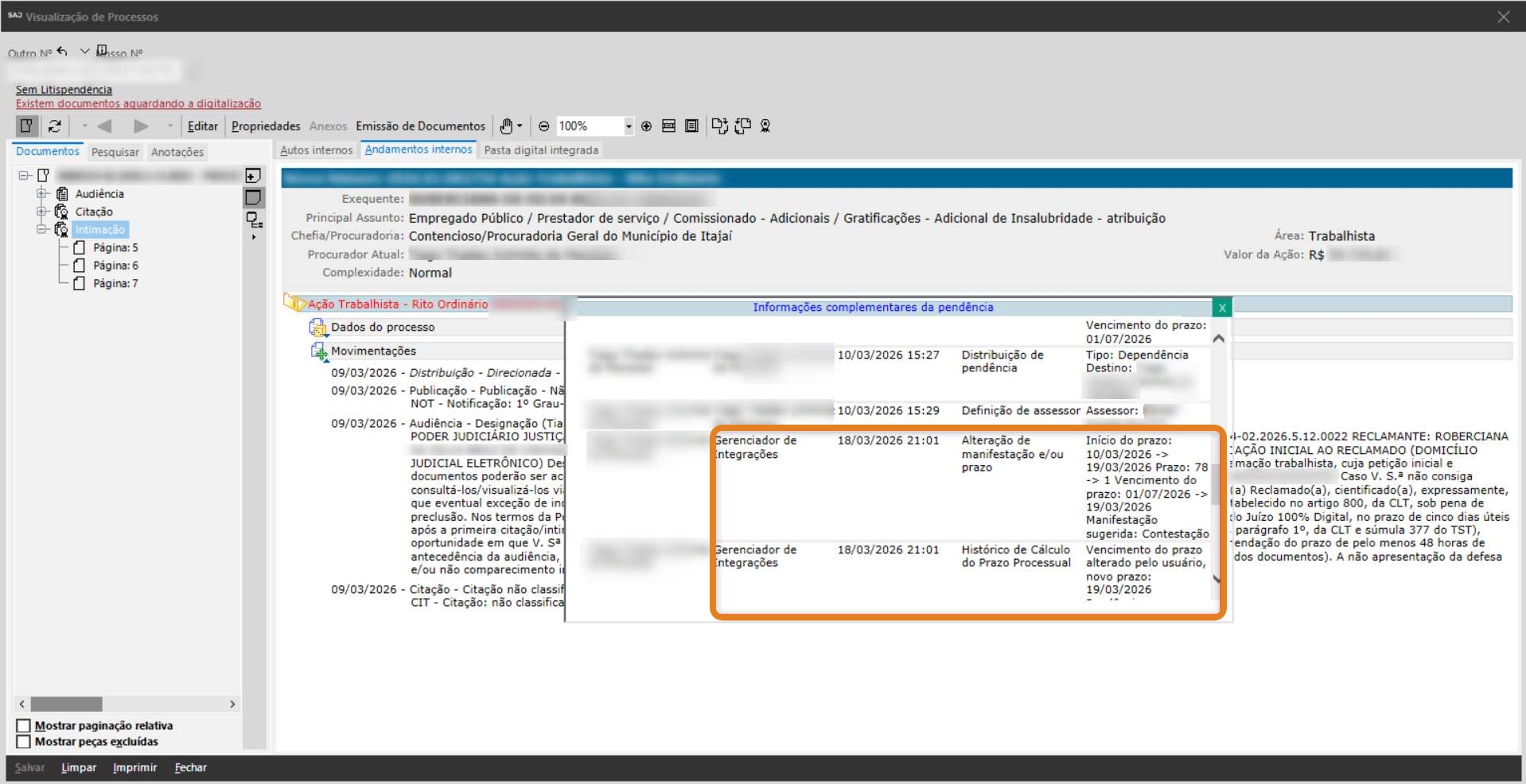The height and width of the screenshot is (784, 1526).
Task: Open the 100% zoom level dropdown
Action: point(629,126)
